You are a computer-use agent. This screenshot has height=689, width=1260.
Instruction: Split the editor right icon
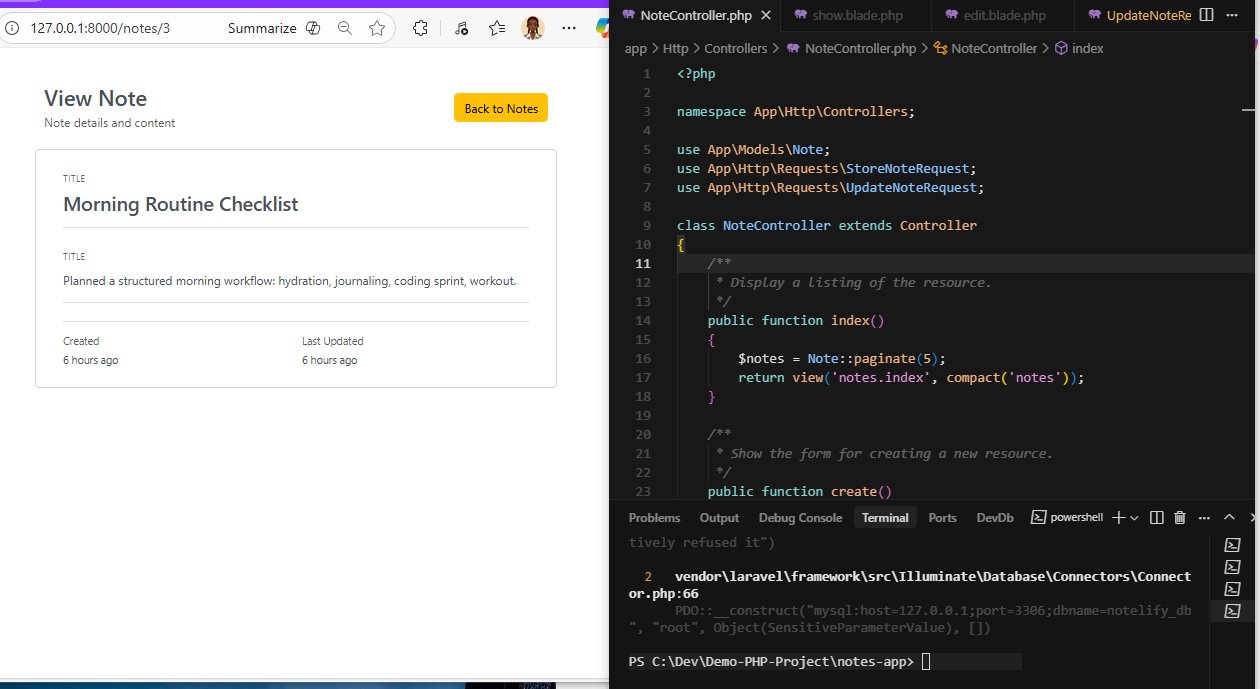pyautogui.click(x=1206, y=15)
